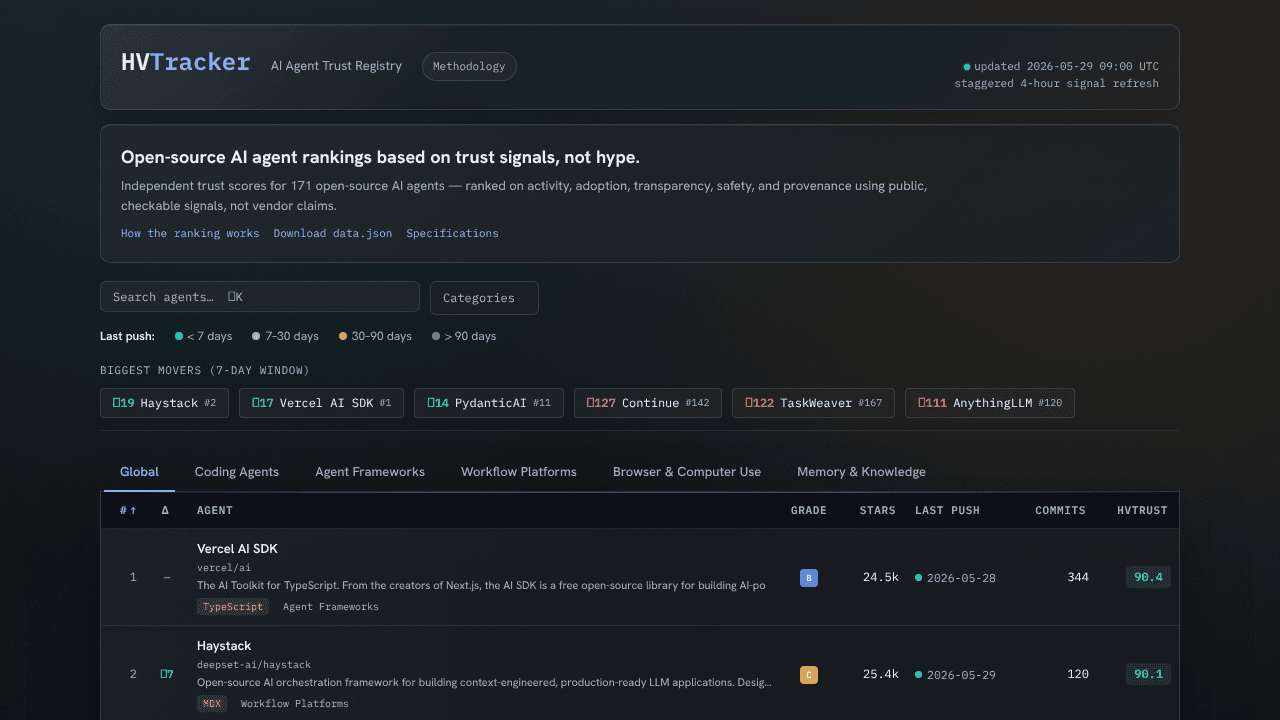
Task: Open the 'How the ranking works' link
Action: pos(190,233)
